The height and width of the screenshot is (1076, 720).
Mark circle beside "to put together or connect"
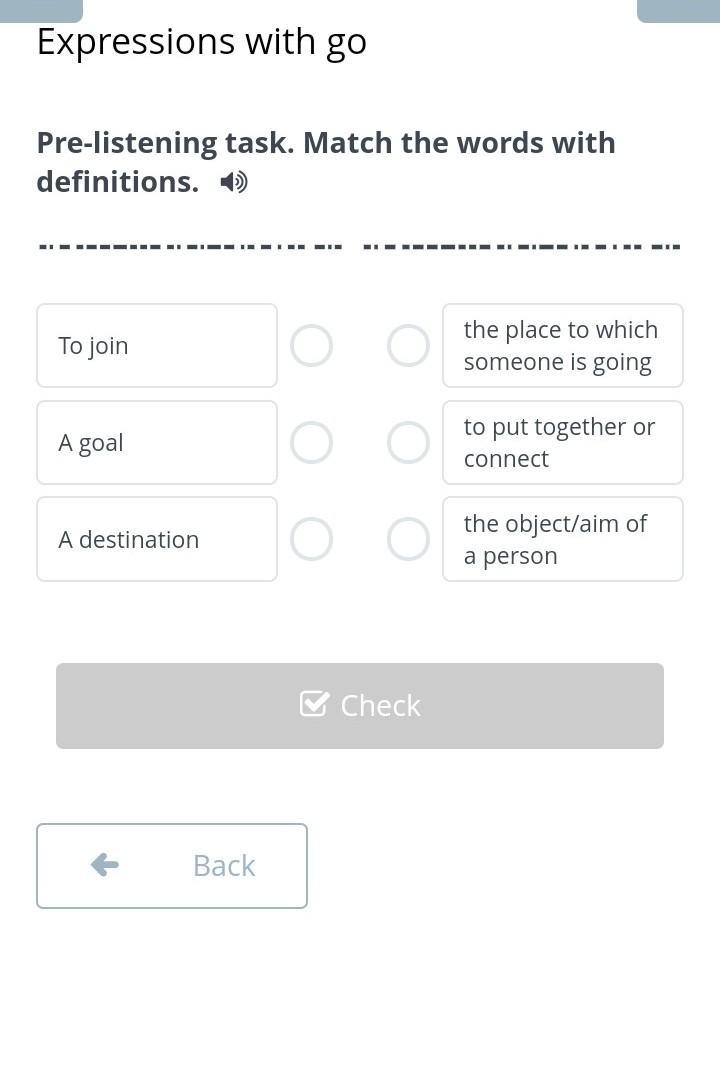408,443
